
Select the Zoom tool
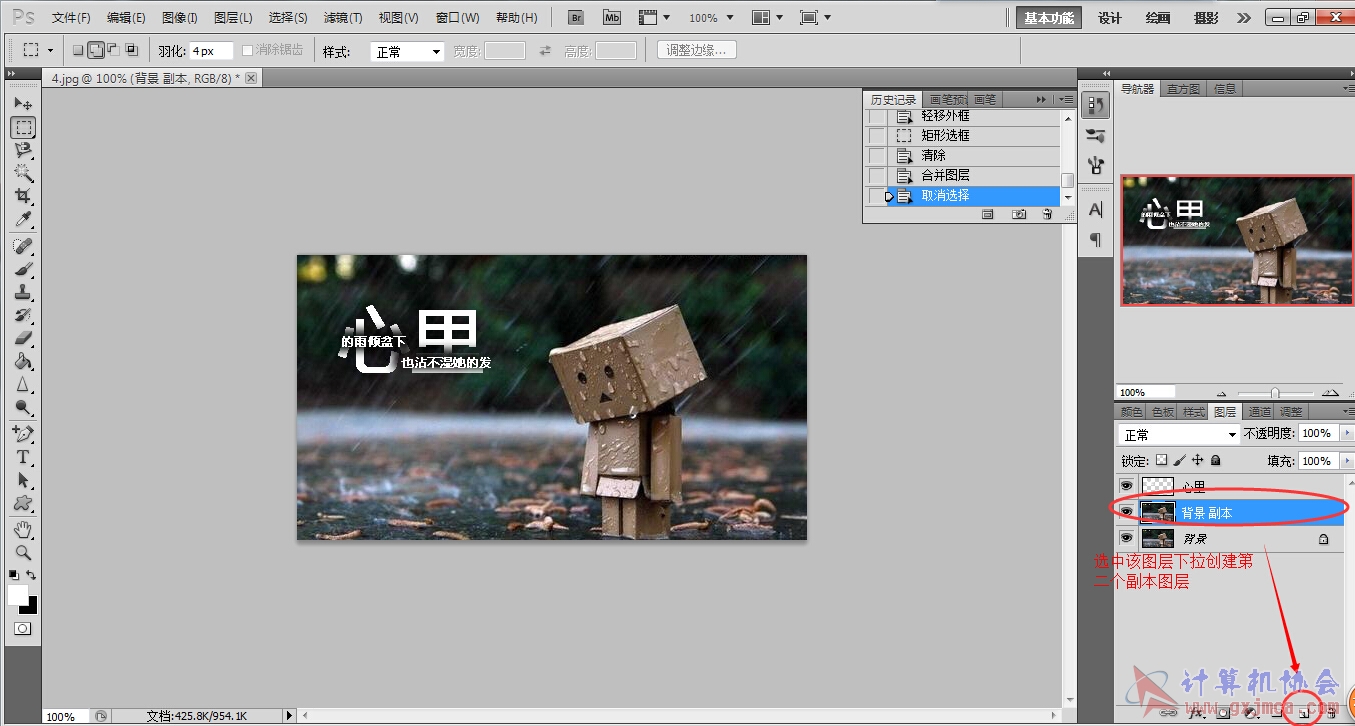point(23,552)
